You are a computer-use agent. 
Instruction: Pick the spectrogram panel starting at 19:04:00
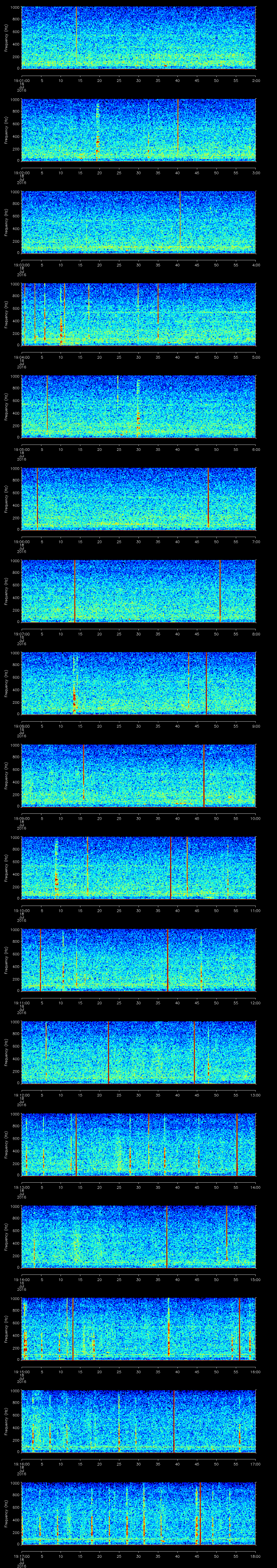point(138,314)
